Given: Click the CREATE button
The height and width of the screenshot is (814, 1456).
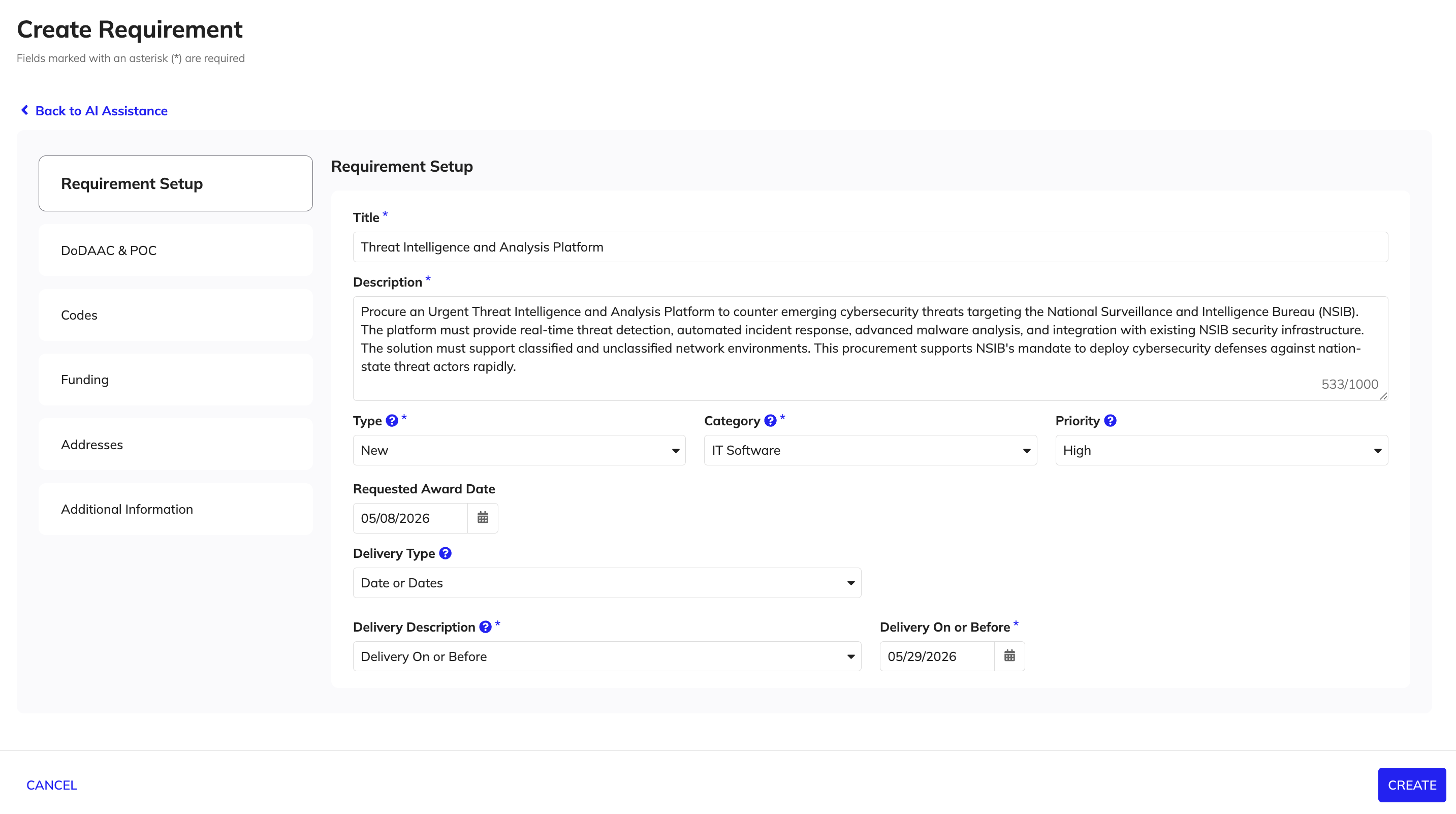Looking at the screenshot, I should point(1411,785).
